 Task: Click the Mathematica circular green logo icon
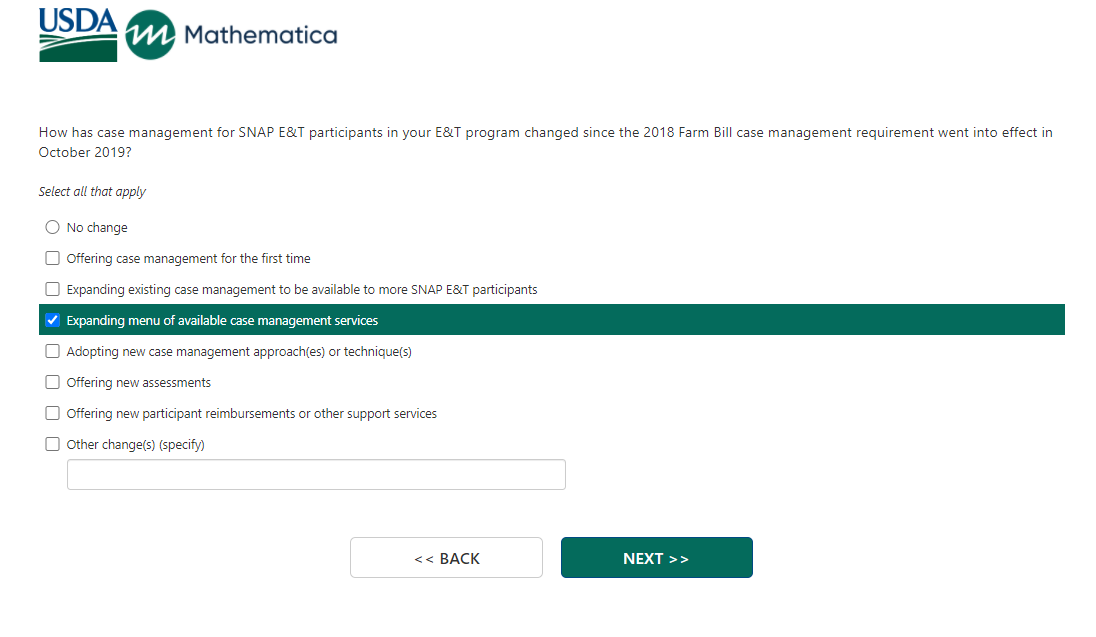150,35
